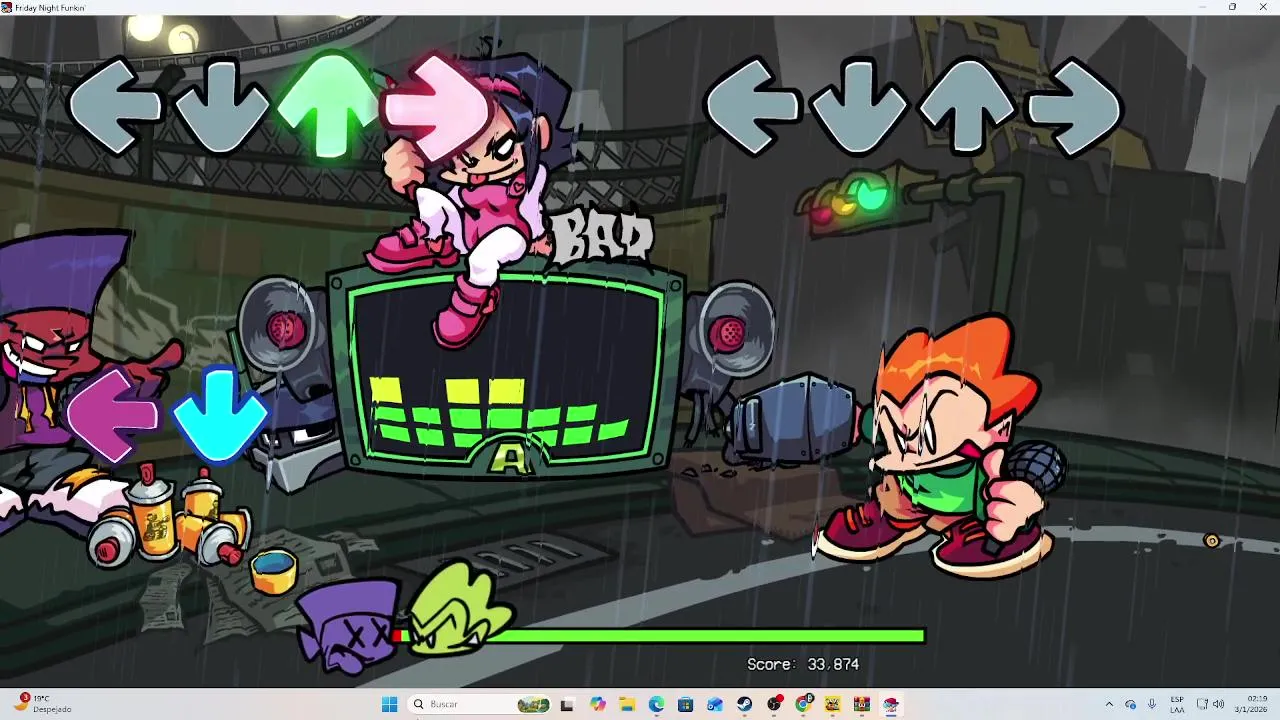1280x720 pixels.
Task: Open the volume speaker tray icon
Action: point(1219,704)
